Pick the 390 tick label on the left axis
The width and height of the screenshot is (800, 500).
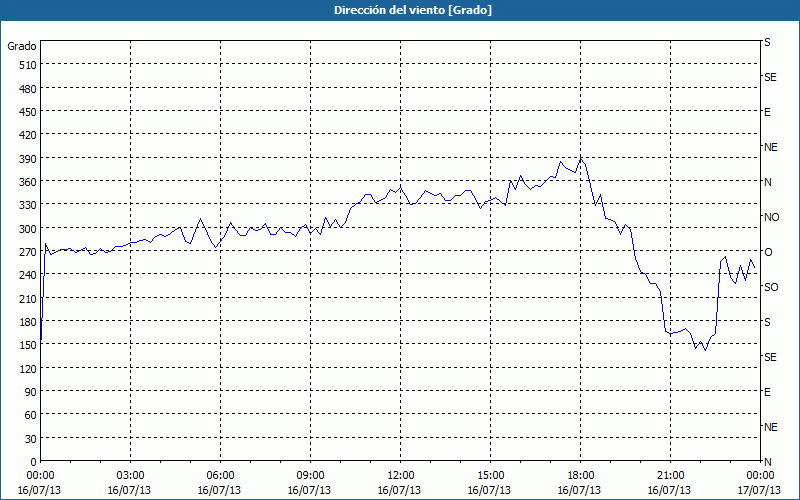pyautogui.click(x=28, y=159)
